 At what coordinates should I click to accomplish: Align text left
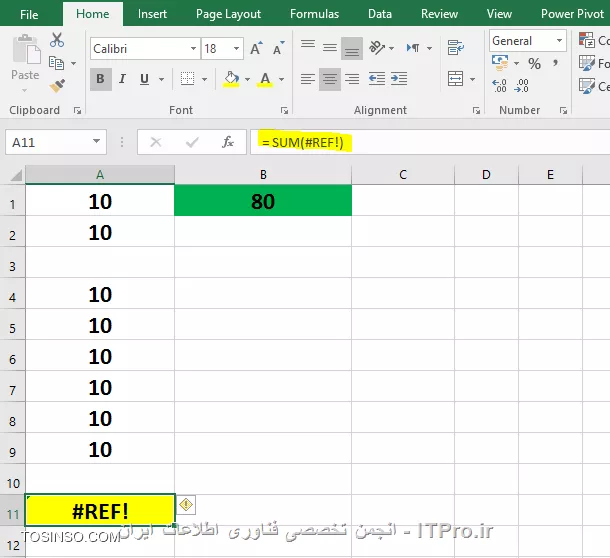click(308, 79)
